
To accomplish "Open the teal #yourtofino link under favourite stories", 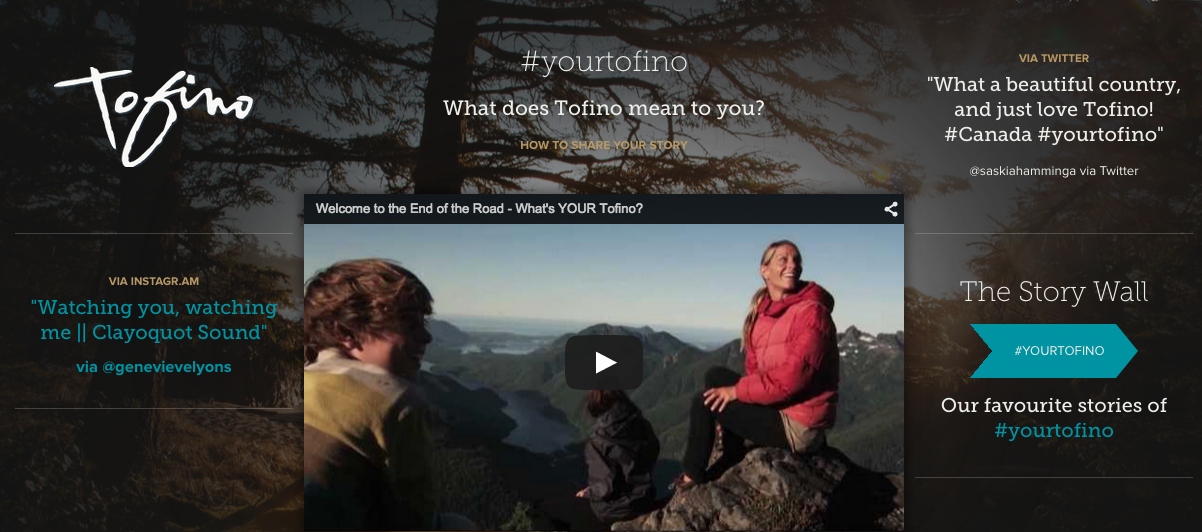I will 1054,431.
